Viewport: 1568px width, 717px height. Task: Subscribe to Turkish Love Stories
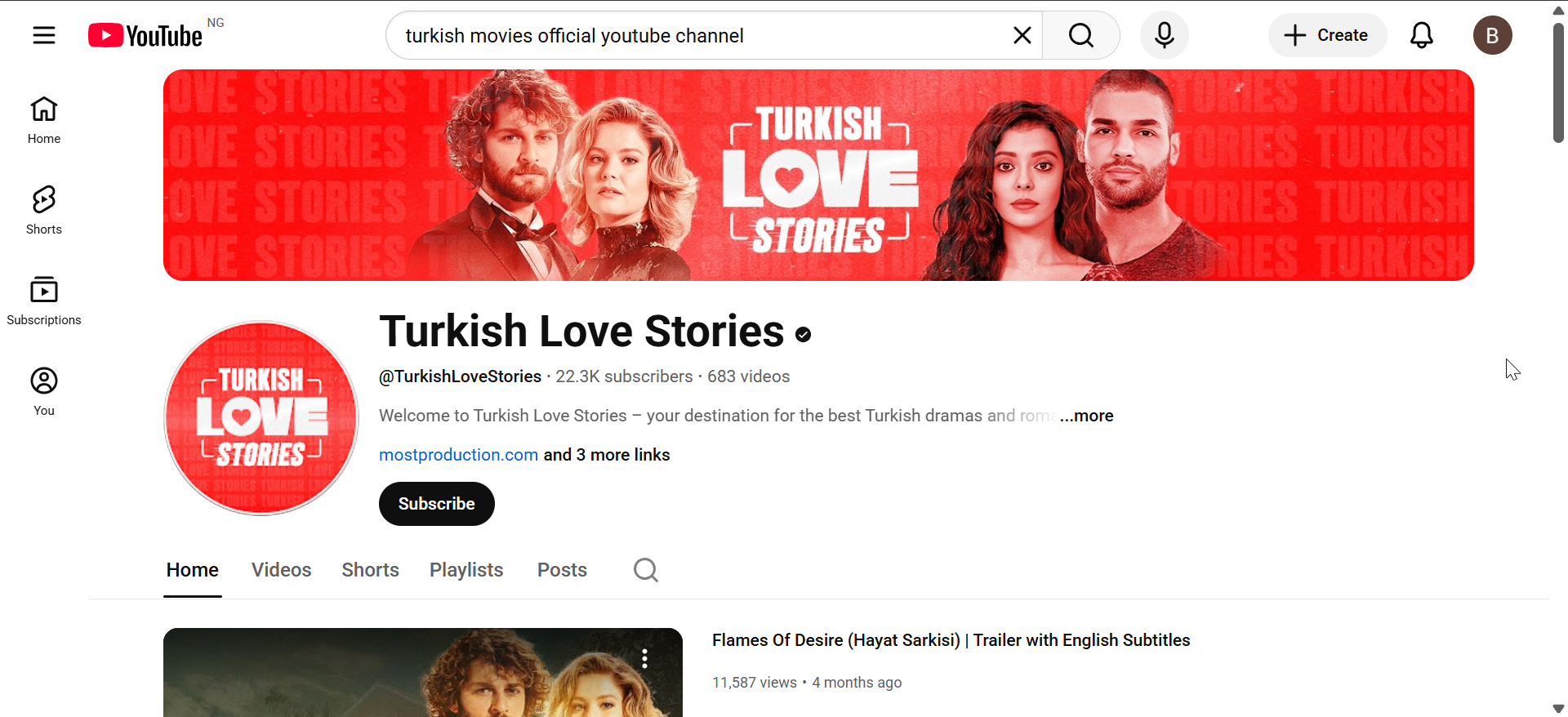coord(437,504)
